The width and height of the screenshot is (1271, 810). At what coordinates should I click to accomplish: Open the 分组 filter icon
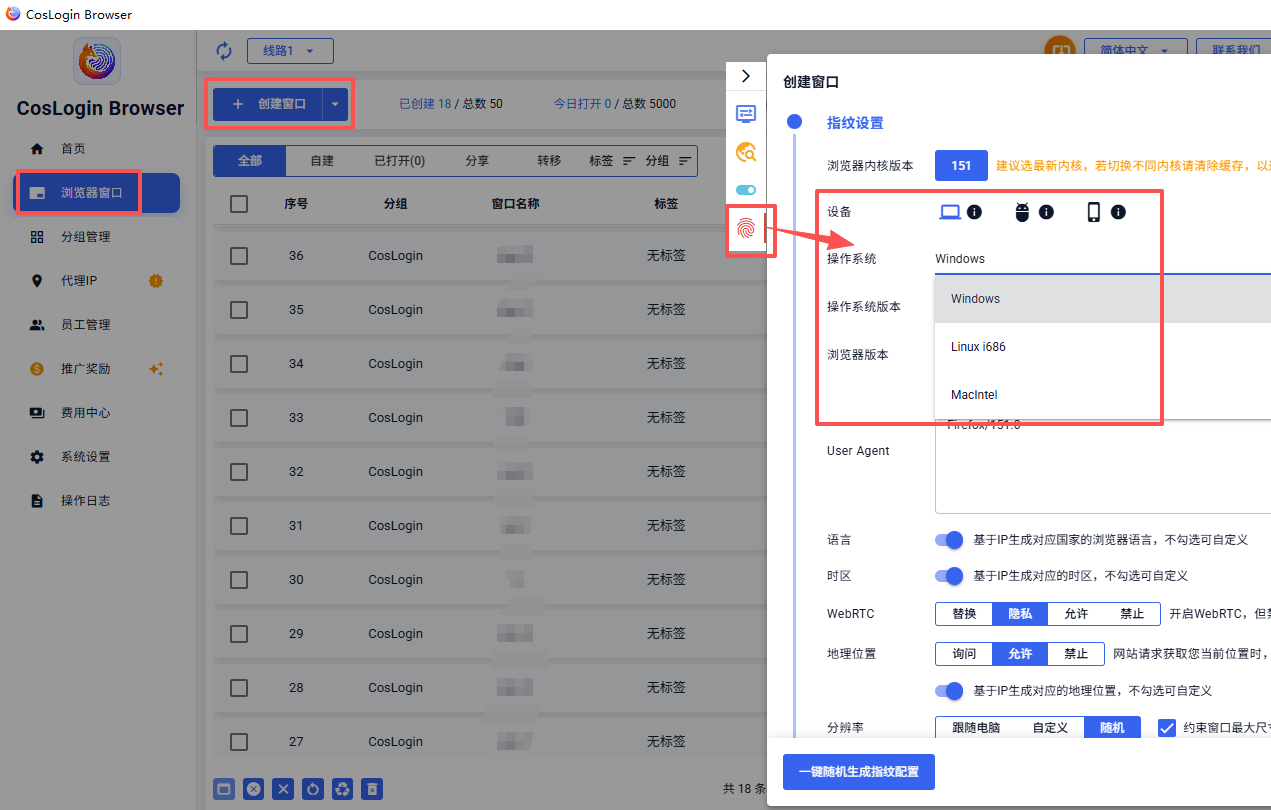click(x=685, y=161)
